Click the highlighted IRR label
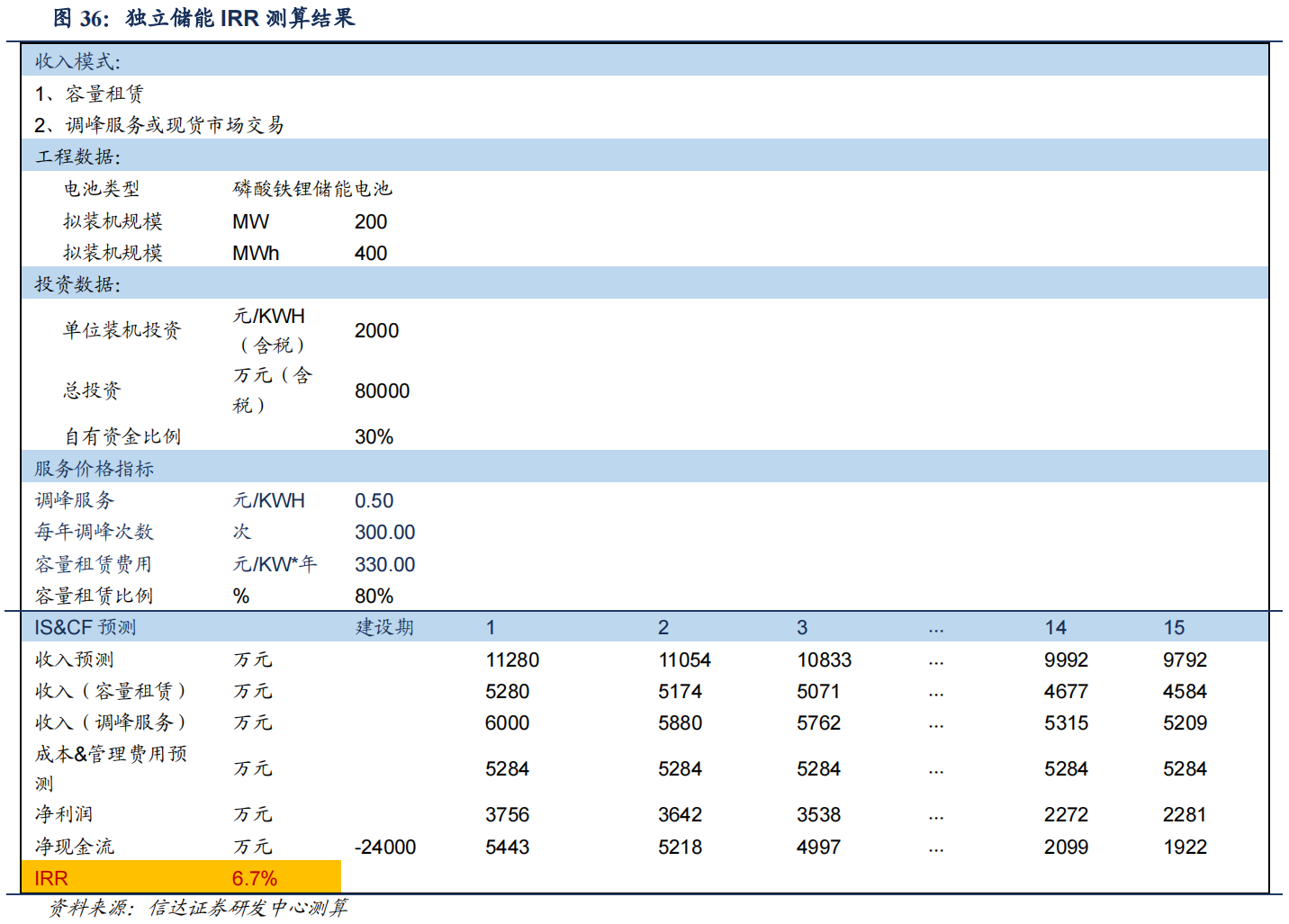The image size is (1289, 924). [51, 878]
